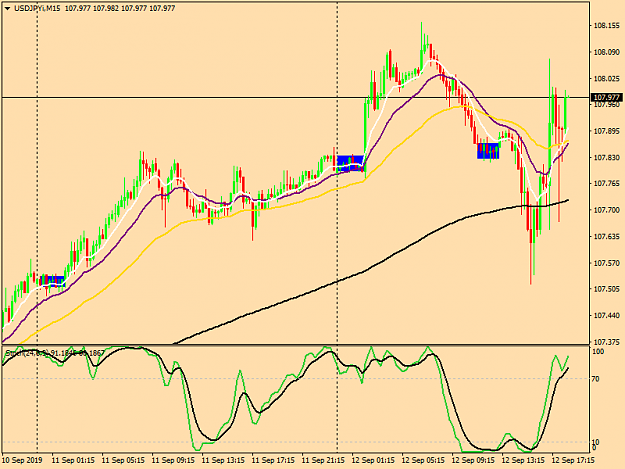This screenshot has width=625, height=469.
Task: Click the 108.155 price scale value
Action: 607,26
